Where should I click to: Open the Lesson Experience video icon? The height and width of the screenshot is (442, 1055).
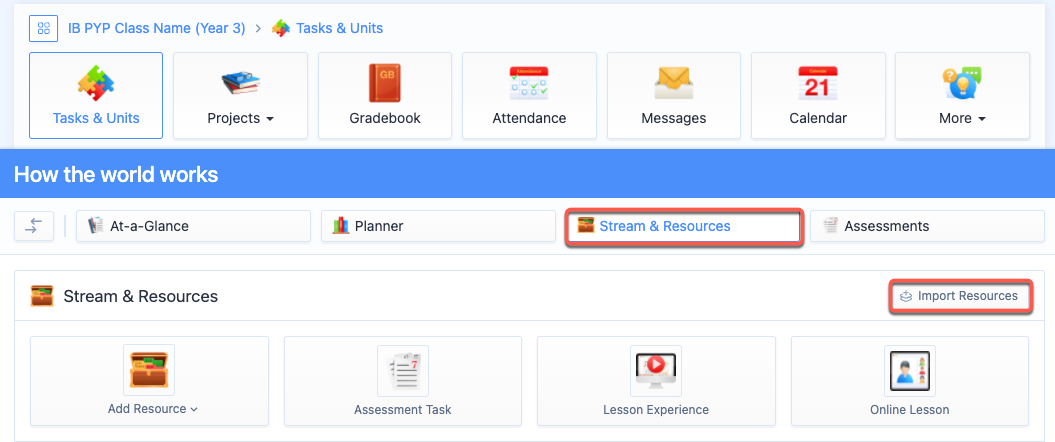pyautogui.click(x=656, y=371)
